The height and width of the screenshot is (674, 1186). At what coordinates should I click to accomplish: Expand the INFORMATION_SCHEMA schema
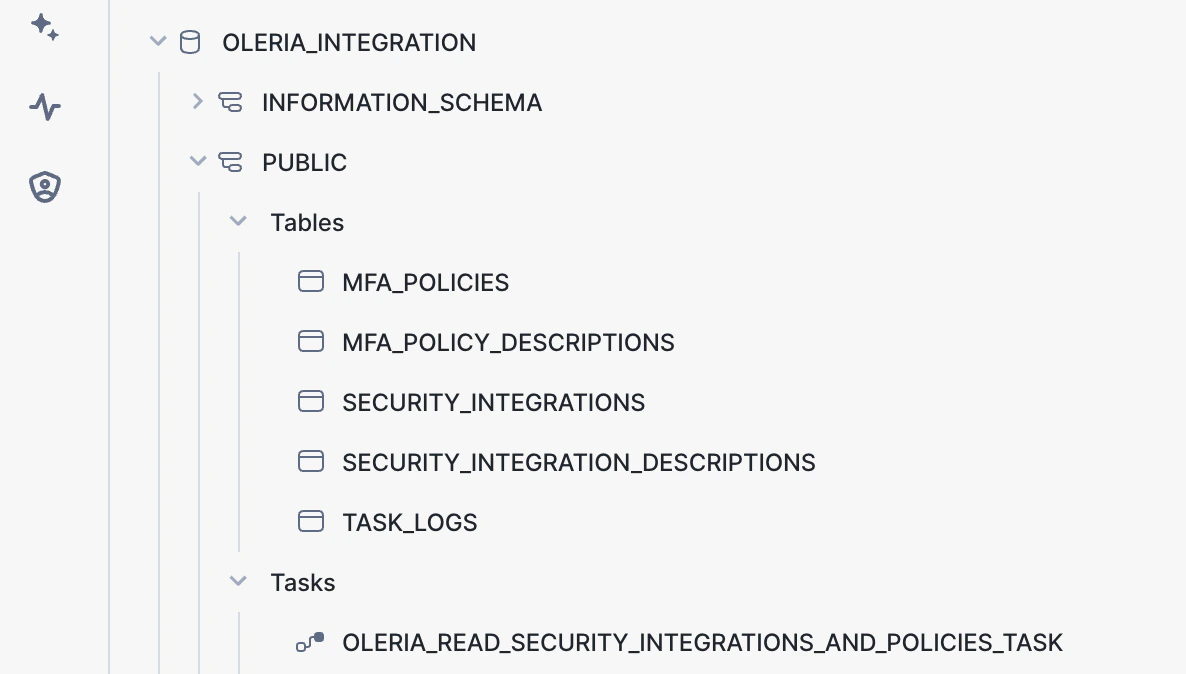(197, 101)
